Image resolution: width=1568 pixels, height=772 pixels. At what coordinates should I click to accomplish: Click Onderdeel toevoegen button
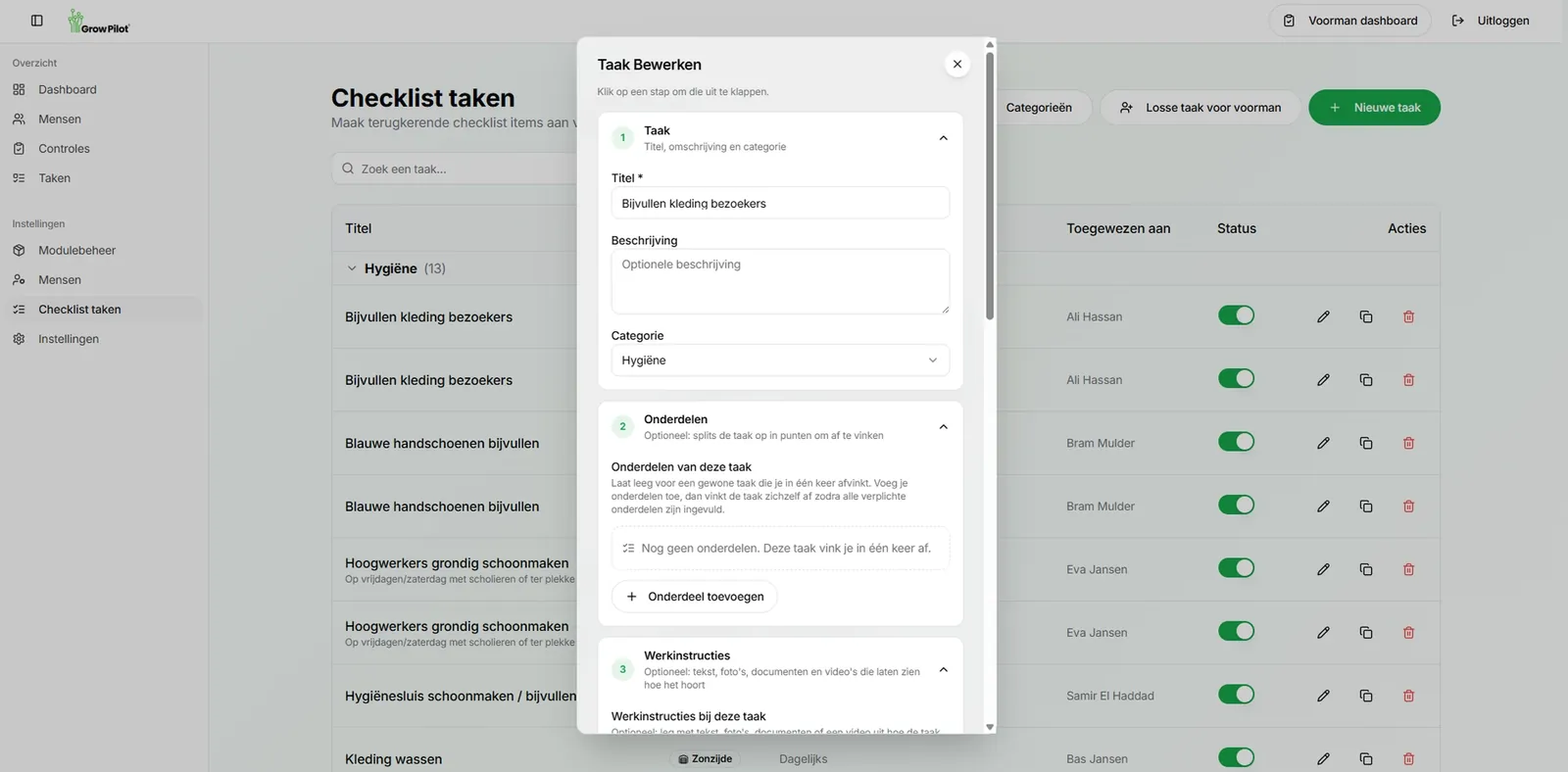coord(694,597)
